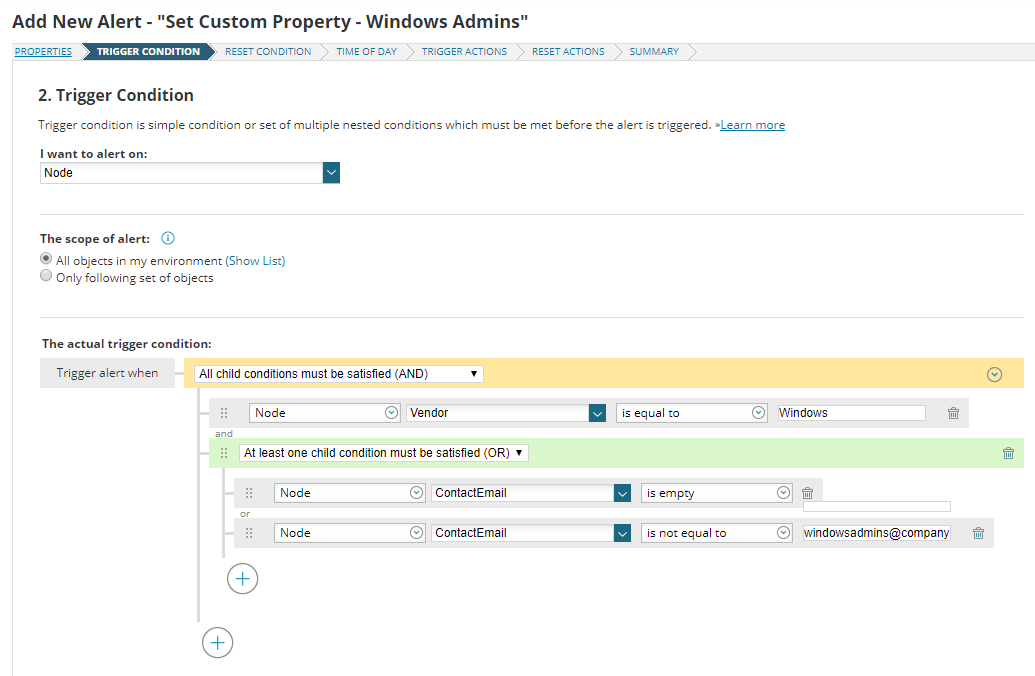Add condition inside the OR group
This screenshot has height=676, width=1035.
click(242, 578)
